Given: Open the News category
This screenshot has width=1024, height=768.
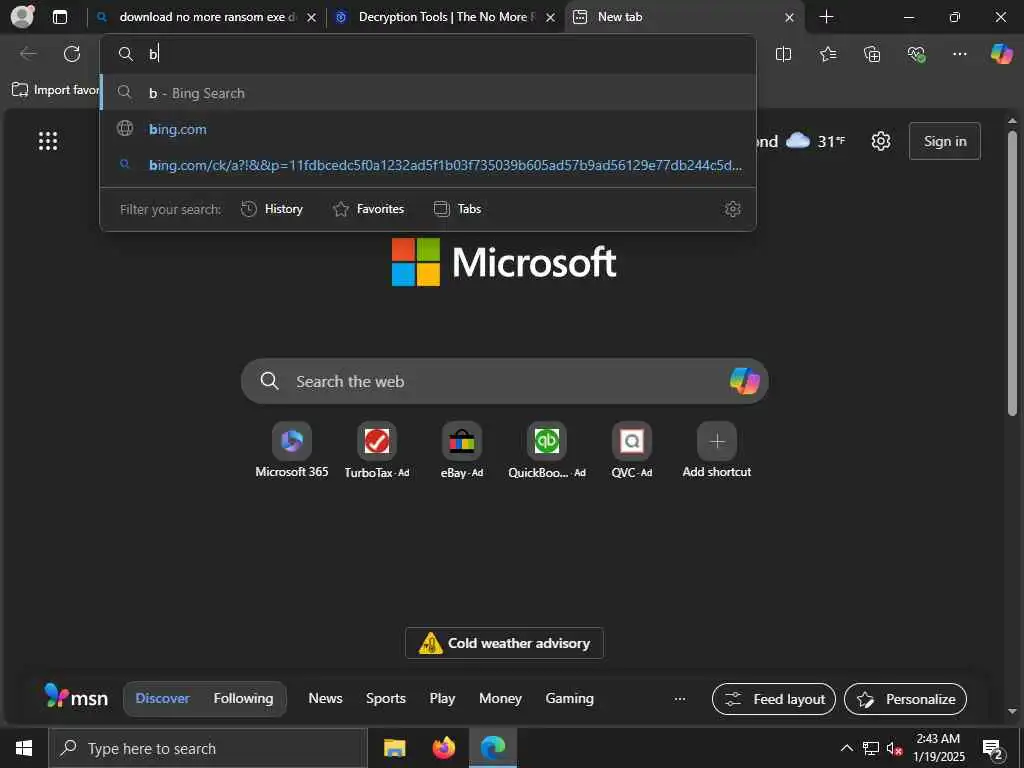Looking at the screenshot, I should (325, 698).
